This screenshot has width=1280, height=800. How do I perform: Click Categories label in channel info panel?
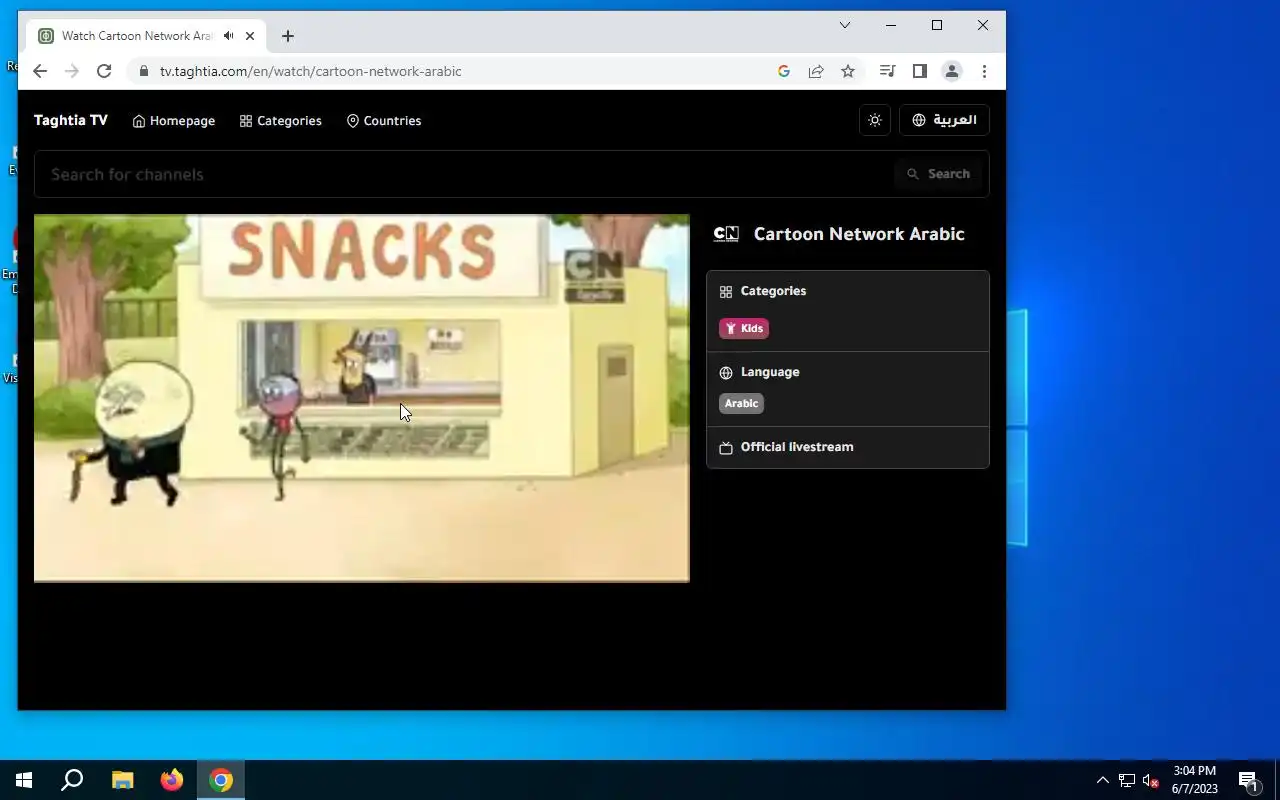tap(773, 291)
